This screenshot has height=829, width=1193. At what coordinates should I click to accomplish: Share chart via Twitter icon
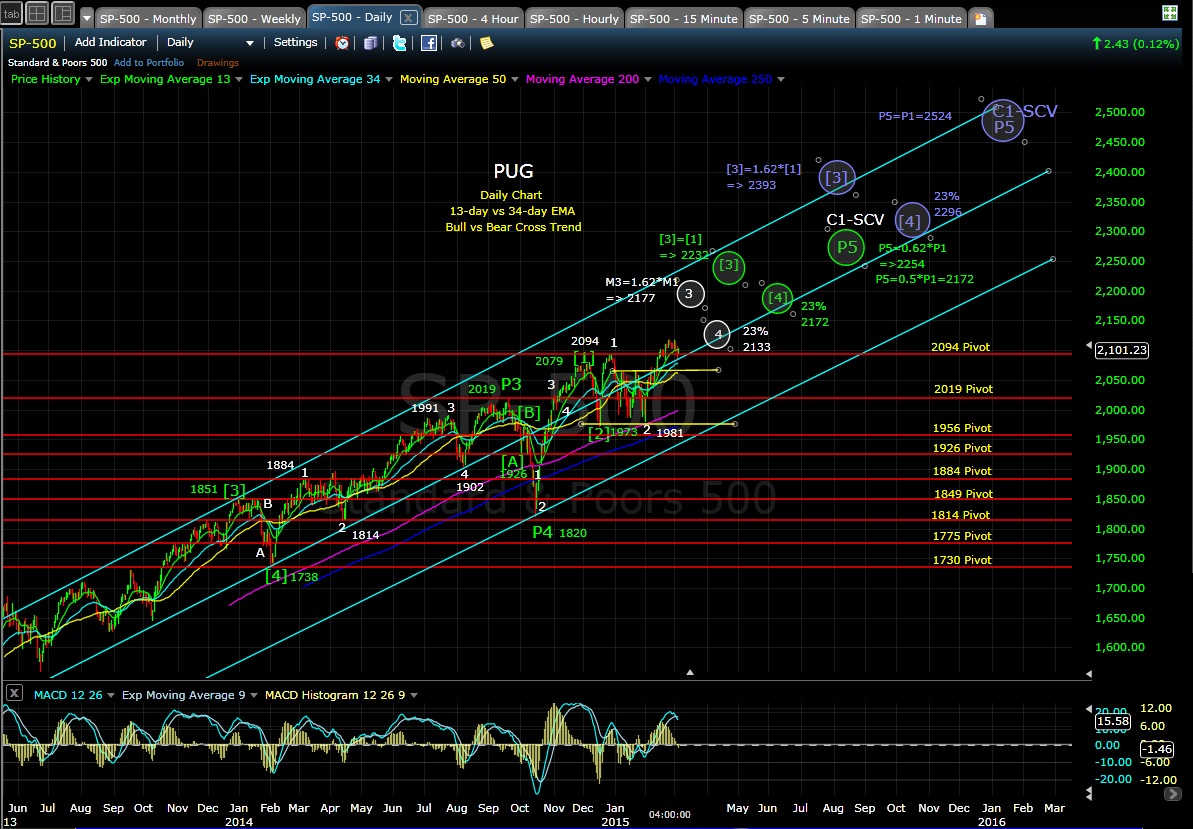(399, 43)
